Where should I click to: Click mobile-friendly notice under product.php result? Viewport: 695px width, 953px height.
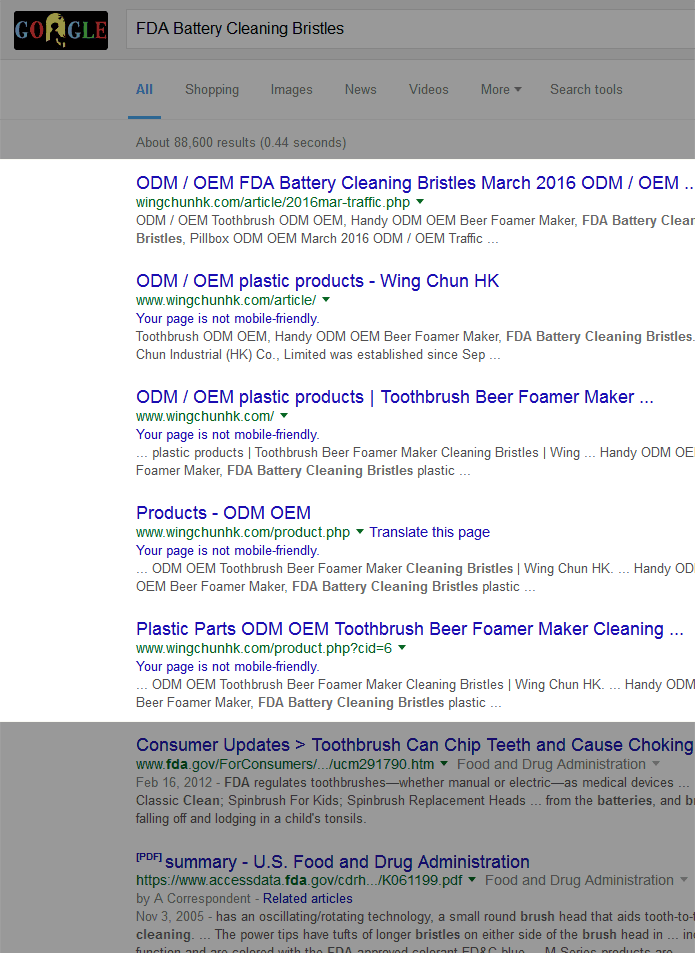228,551
